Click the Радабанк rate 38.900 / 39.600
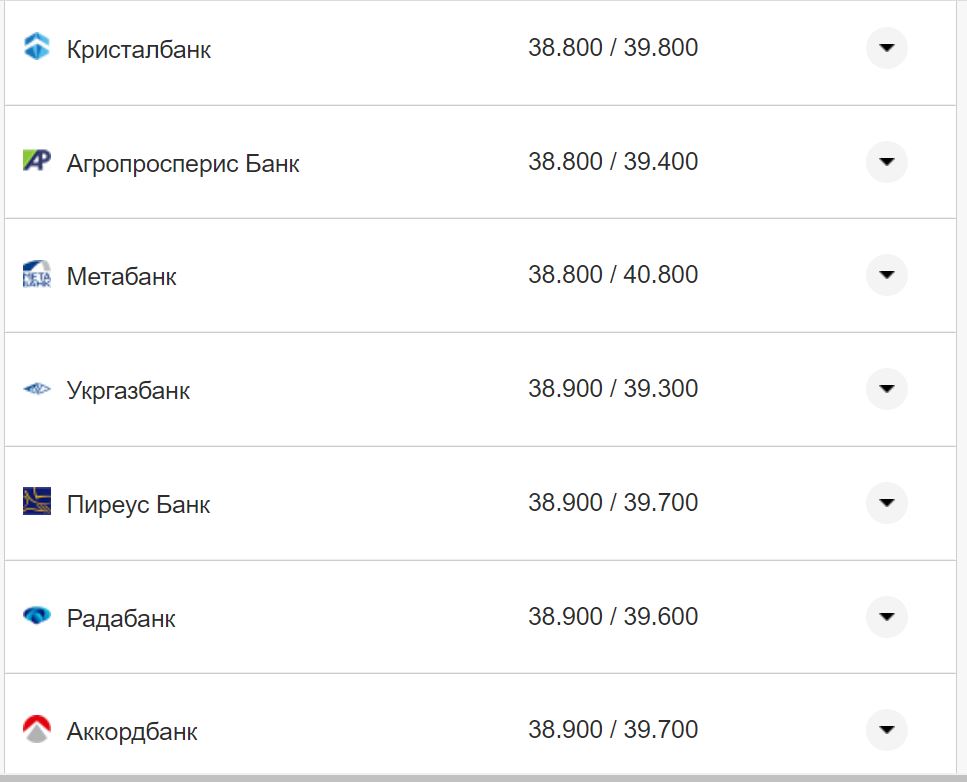This screenshot has height=782, width=967. [613, 617]
